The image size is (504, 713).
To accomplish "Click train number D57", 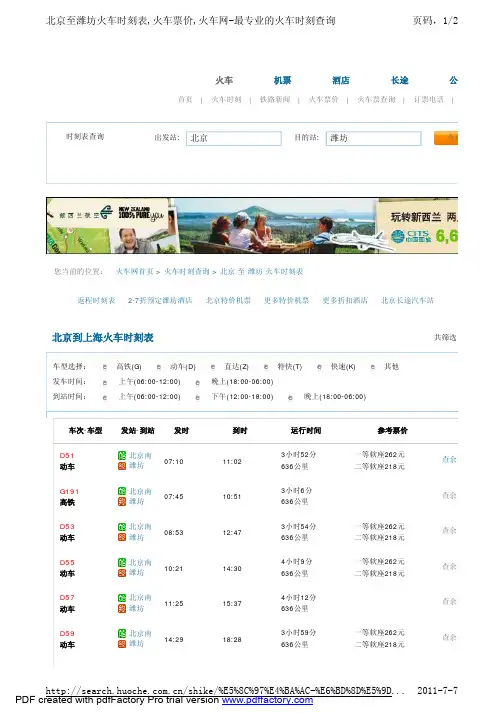I will click(67, 598).
